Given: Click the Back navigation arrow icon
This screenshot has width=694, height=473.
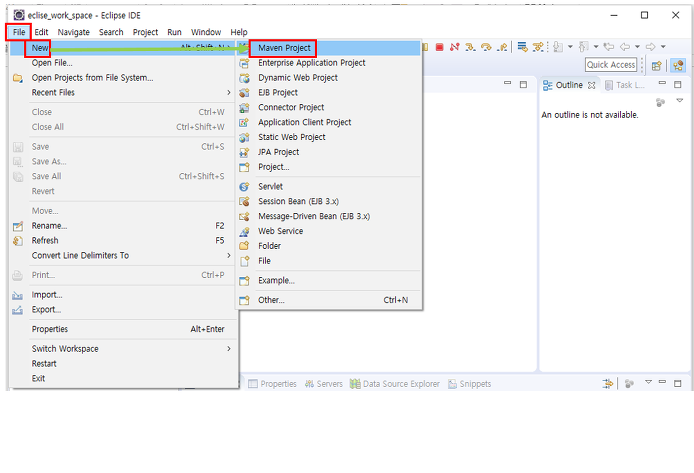Looking at the screenshot, I should tap(625, 46).
